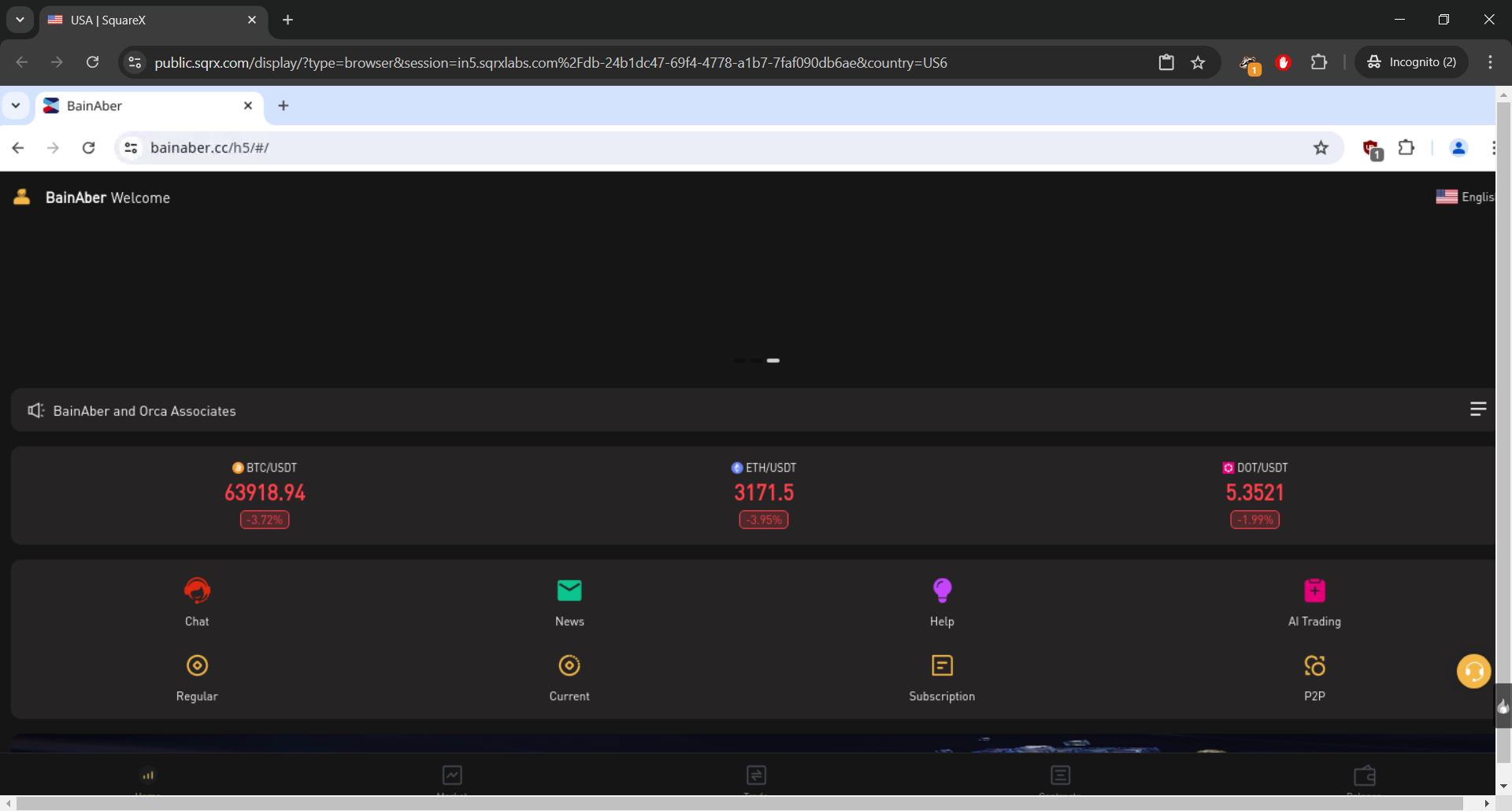Viewport: 1512px width, 811px height.
Task: Click the floating customer service headset button
Action: (1473, 672)
